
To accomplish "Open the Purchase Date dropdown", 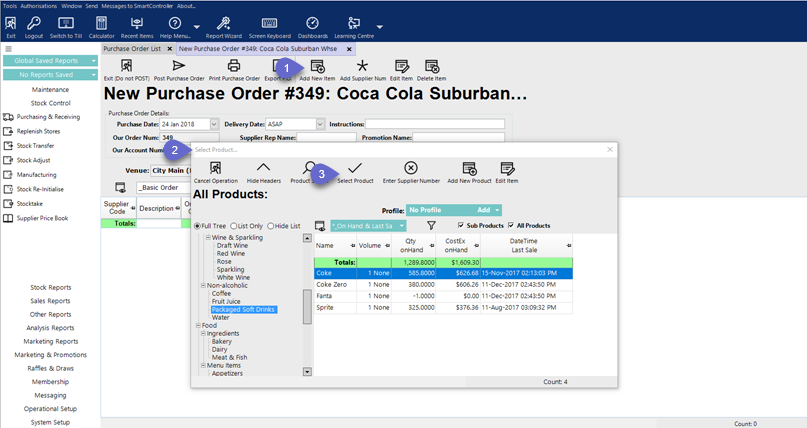I will (x=213, y=125).
